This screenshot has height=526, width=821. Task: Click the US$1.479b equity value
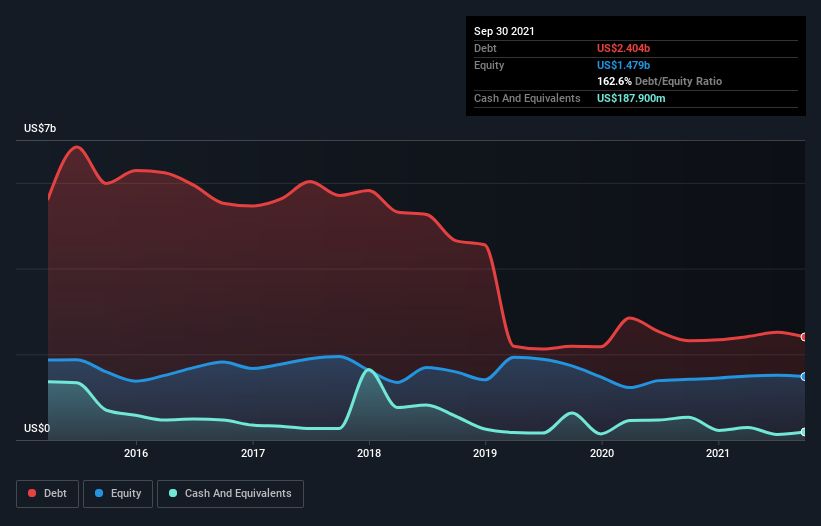click(x=623, y=65)
